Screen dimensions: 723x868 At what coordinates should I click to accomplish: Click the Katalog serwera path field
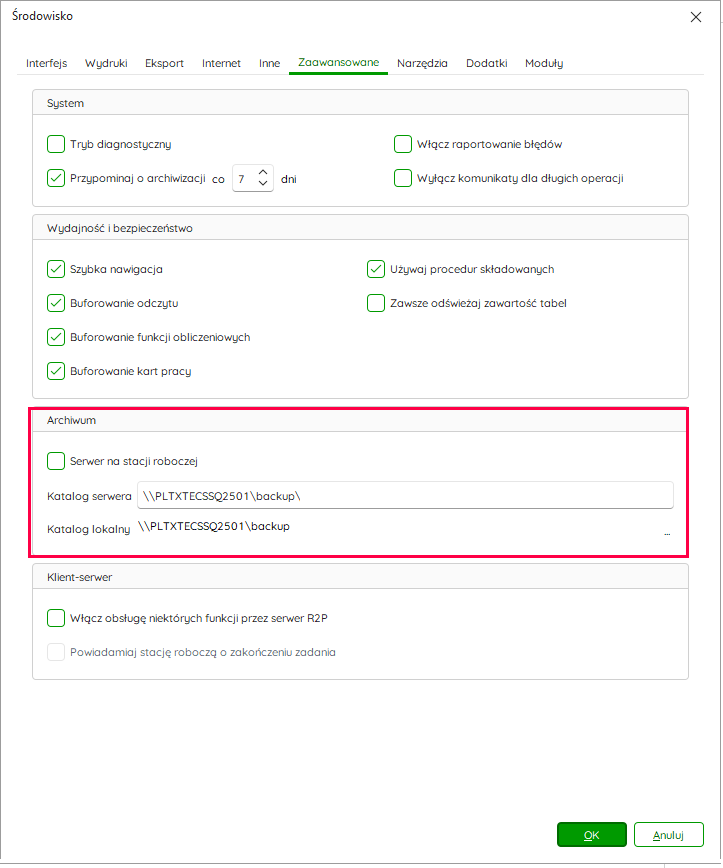[x=405, y=495]
